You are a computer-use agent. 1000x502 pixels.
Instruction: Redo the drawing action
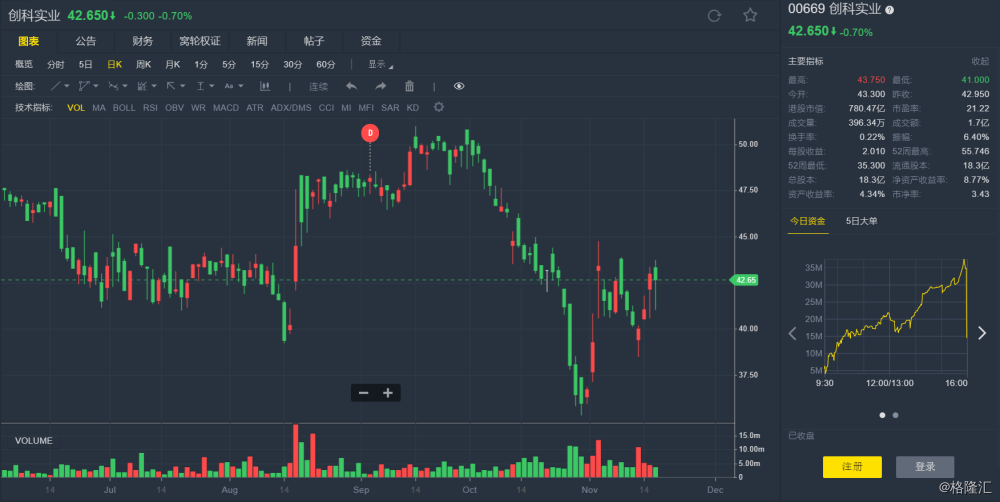(x=380, y=86)
